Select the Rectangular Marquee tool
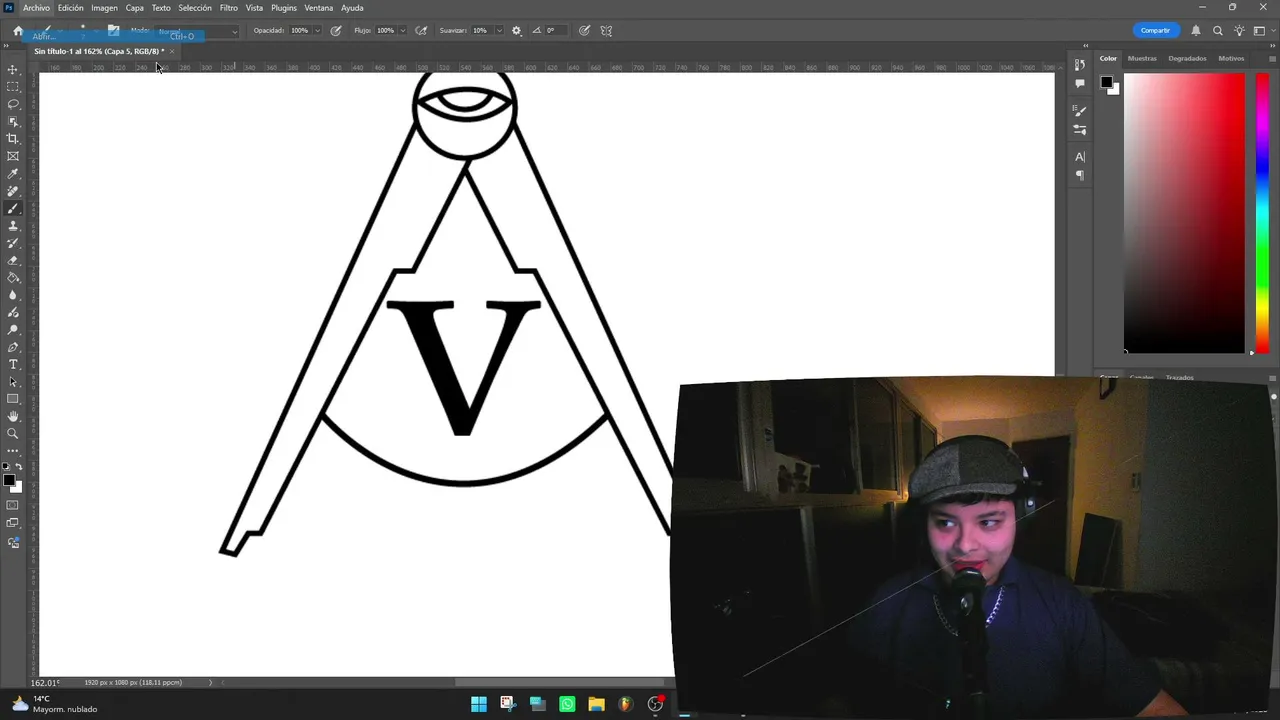Screen dimensions: 1280x720 pos(13,87)
